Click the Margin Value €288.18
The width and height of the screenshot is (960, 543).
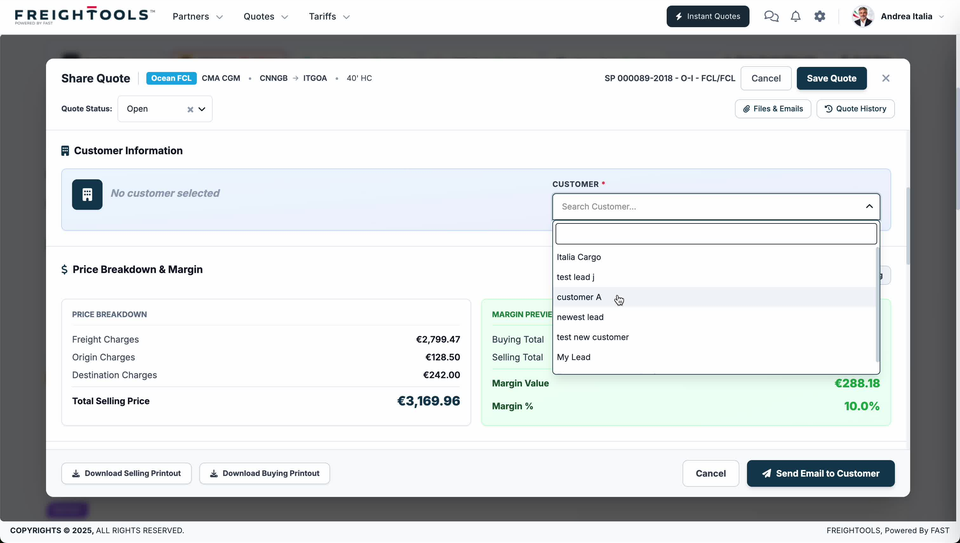tap(857, 383)
